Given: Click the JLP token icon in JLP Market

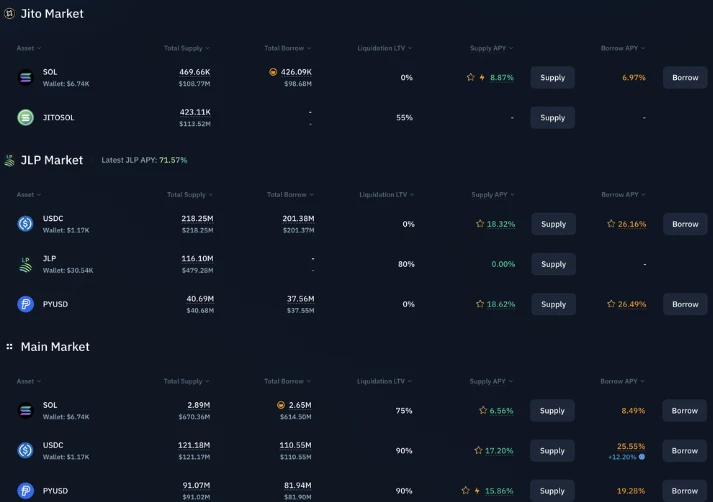Looking at the screenshot, I should 25,264.
